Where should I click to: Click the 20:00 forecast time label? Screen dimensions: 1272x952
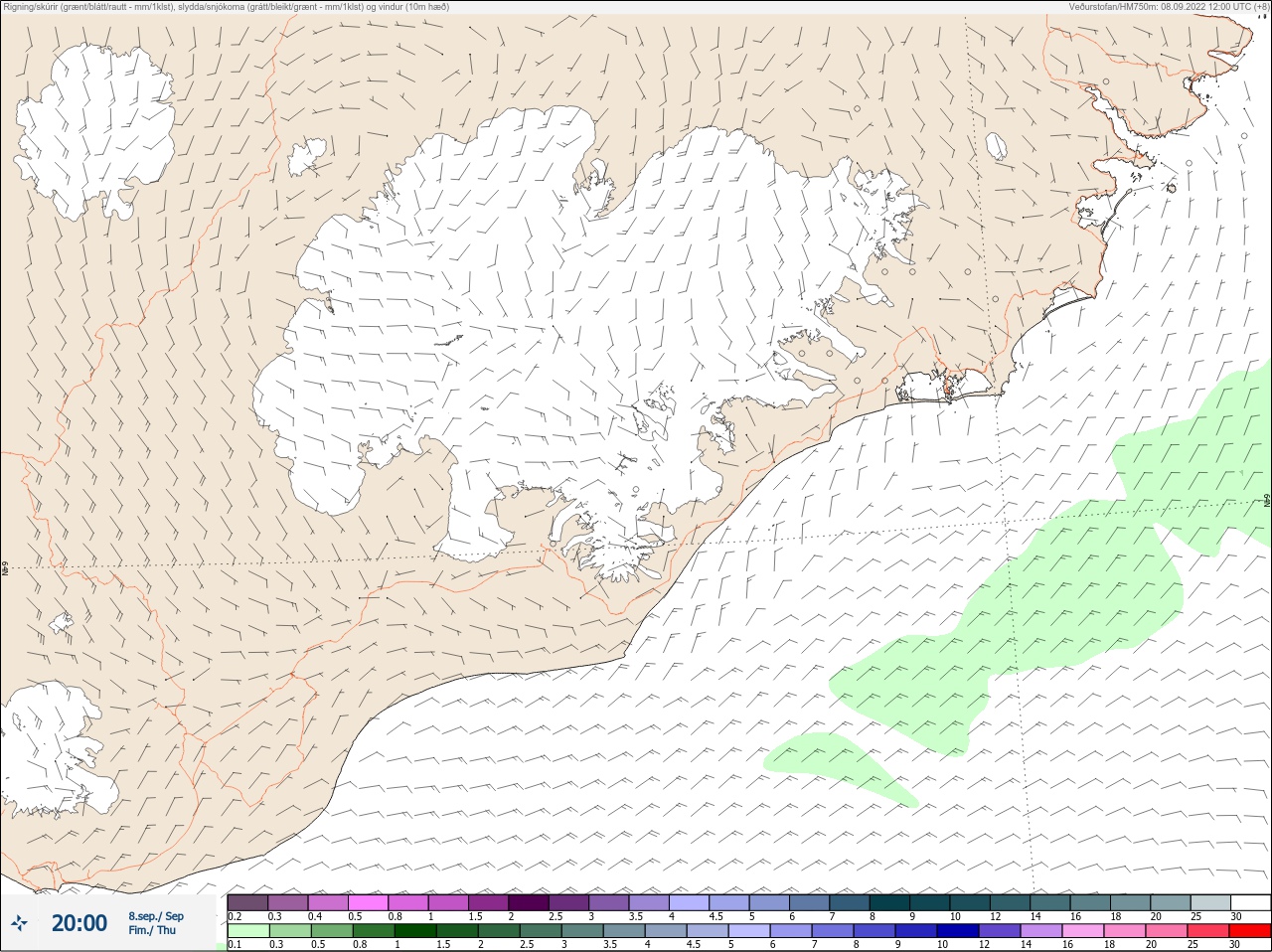pos(79,923)
